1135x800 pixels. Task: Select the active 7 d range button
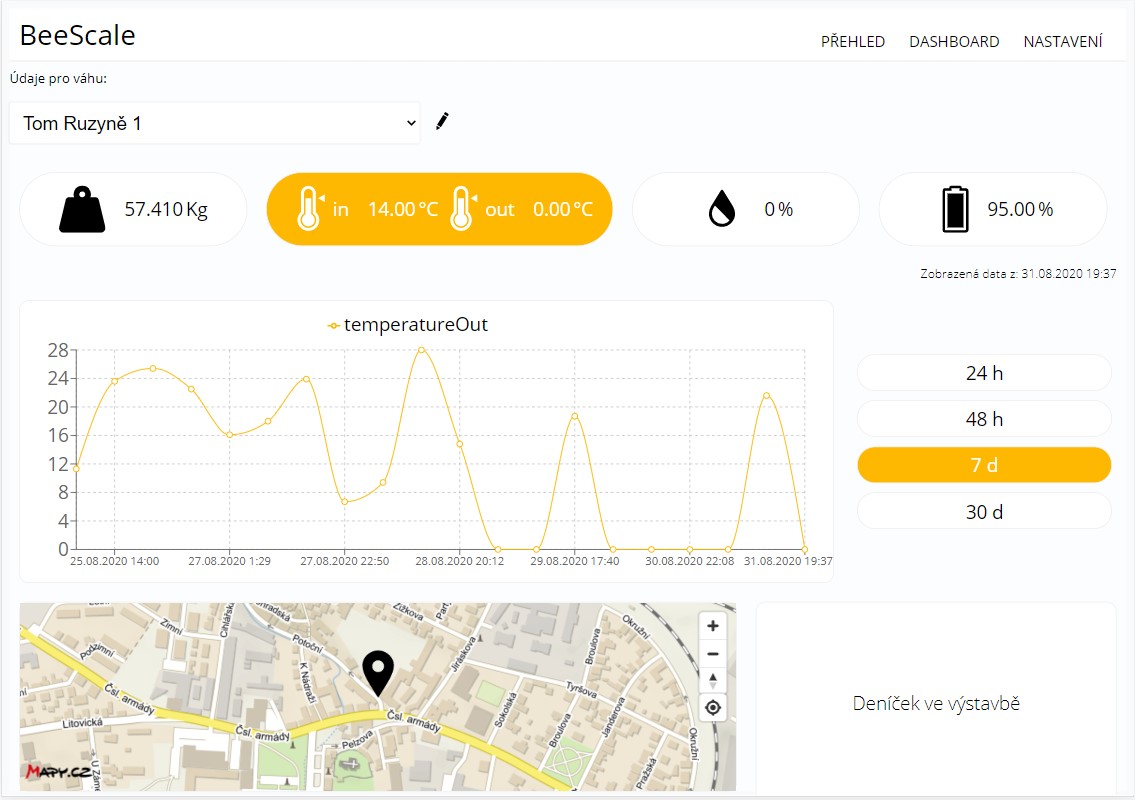tap(984, 465)
